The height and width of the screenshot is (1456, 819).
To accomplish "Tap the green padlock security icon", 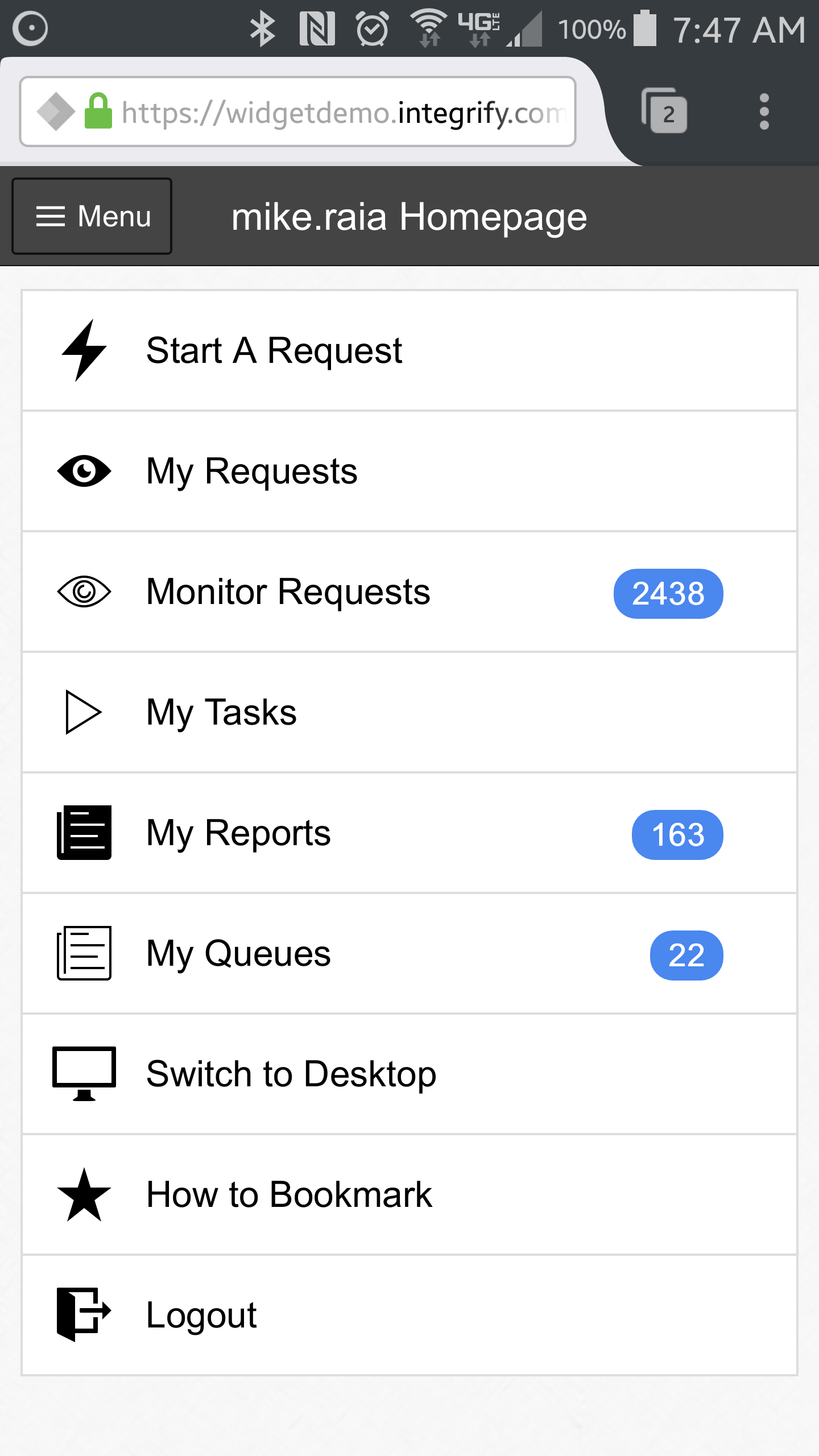I will point(98,111).
